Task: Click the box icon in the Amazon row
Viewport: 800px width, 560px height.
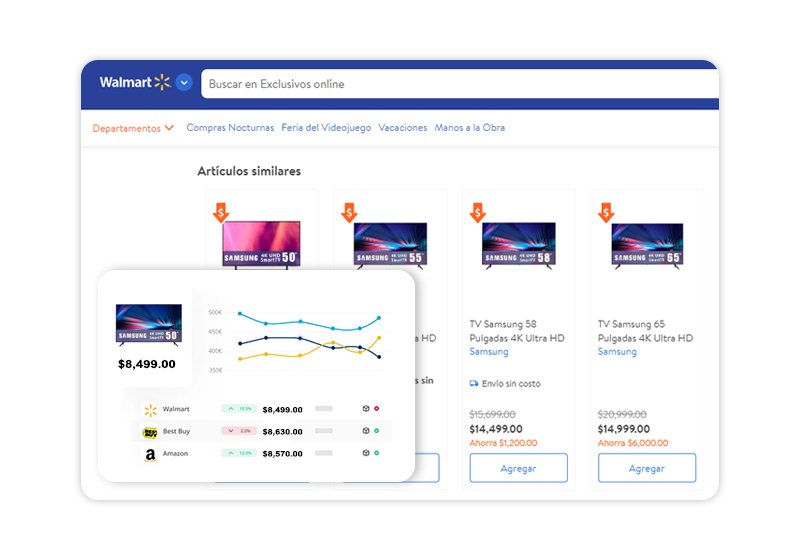Action: [366, 453]
